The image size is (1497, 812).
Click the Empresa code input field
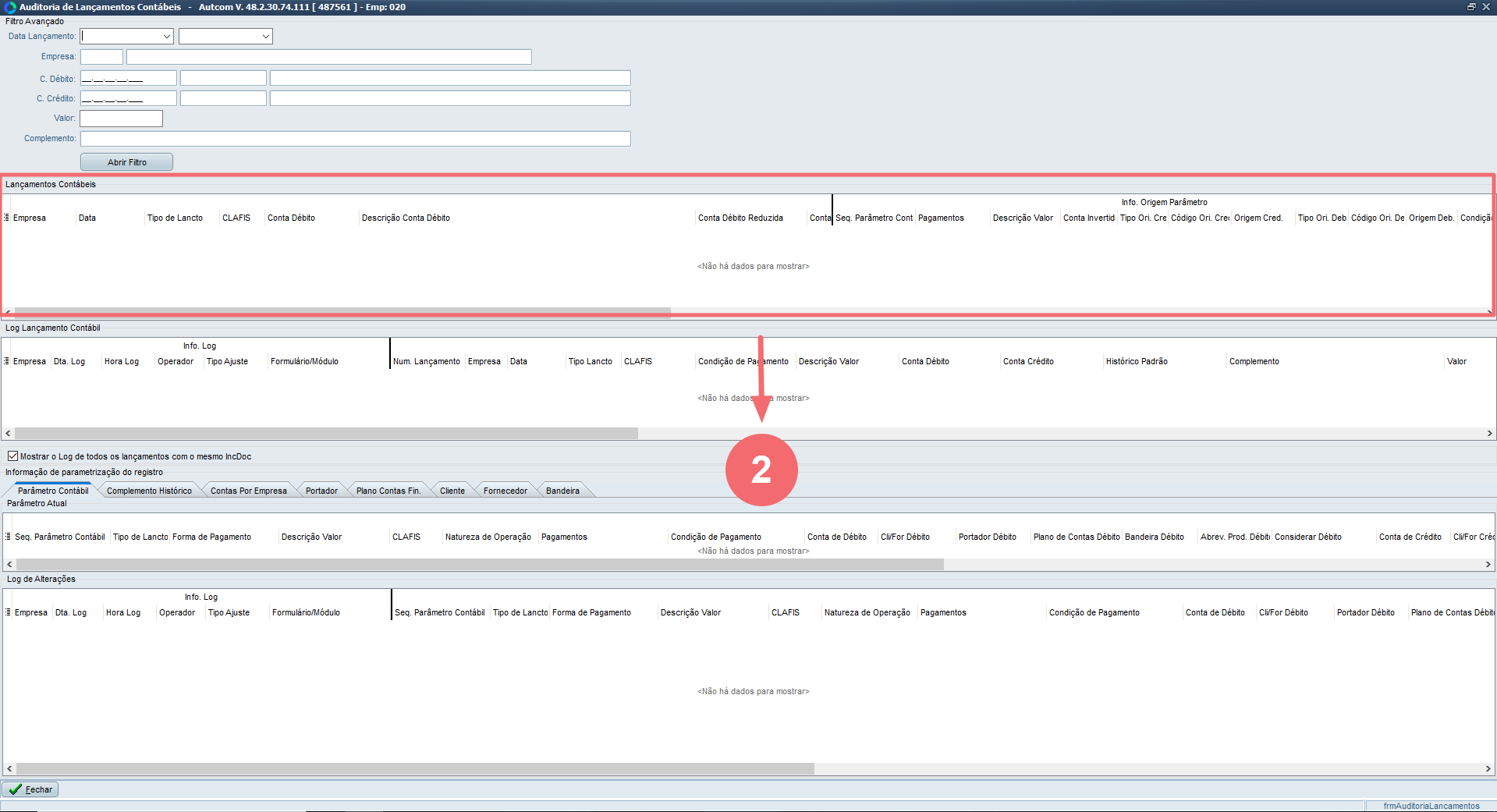101,57
